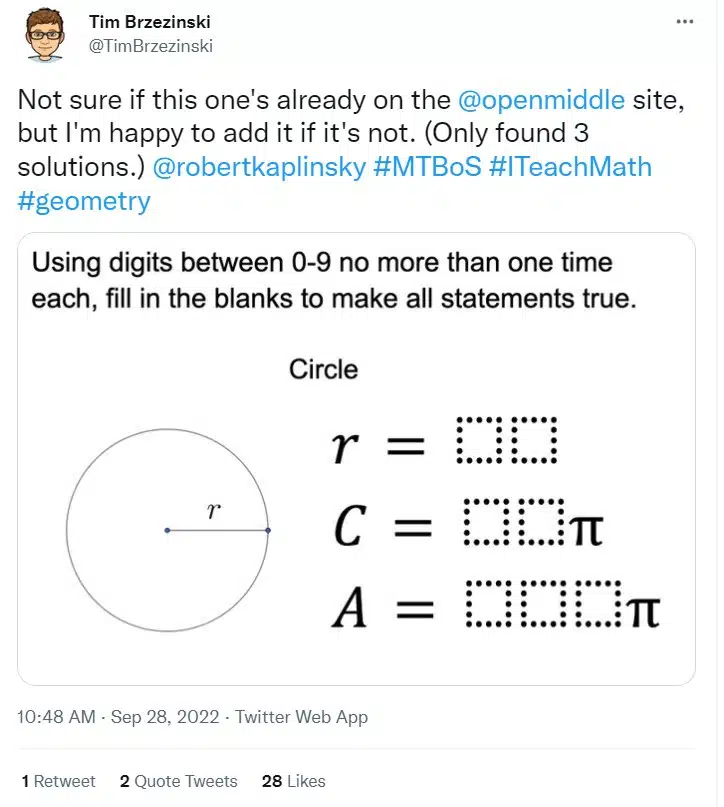Viewport: 724px width, 807px height.
Task: Open the three-dot more options menu
Action: tap(684, 22)
